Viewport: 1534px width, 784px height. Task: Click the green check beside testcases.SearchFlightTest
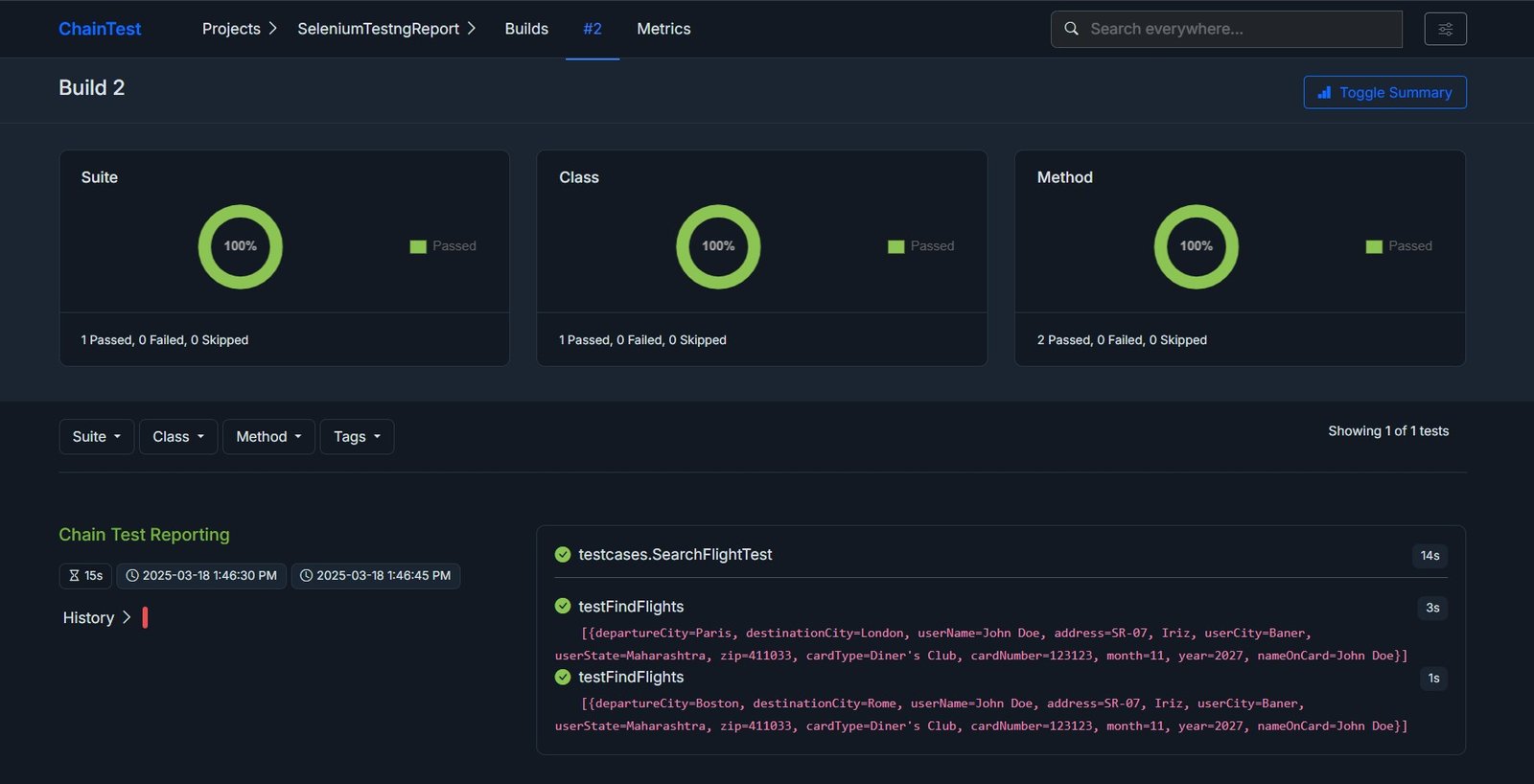point(563,554)
